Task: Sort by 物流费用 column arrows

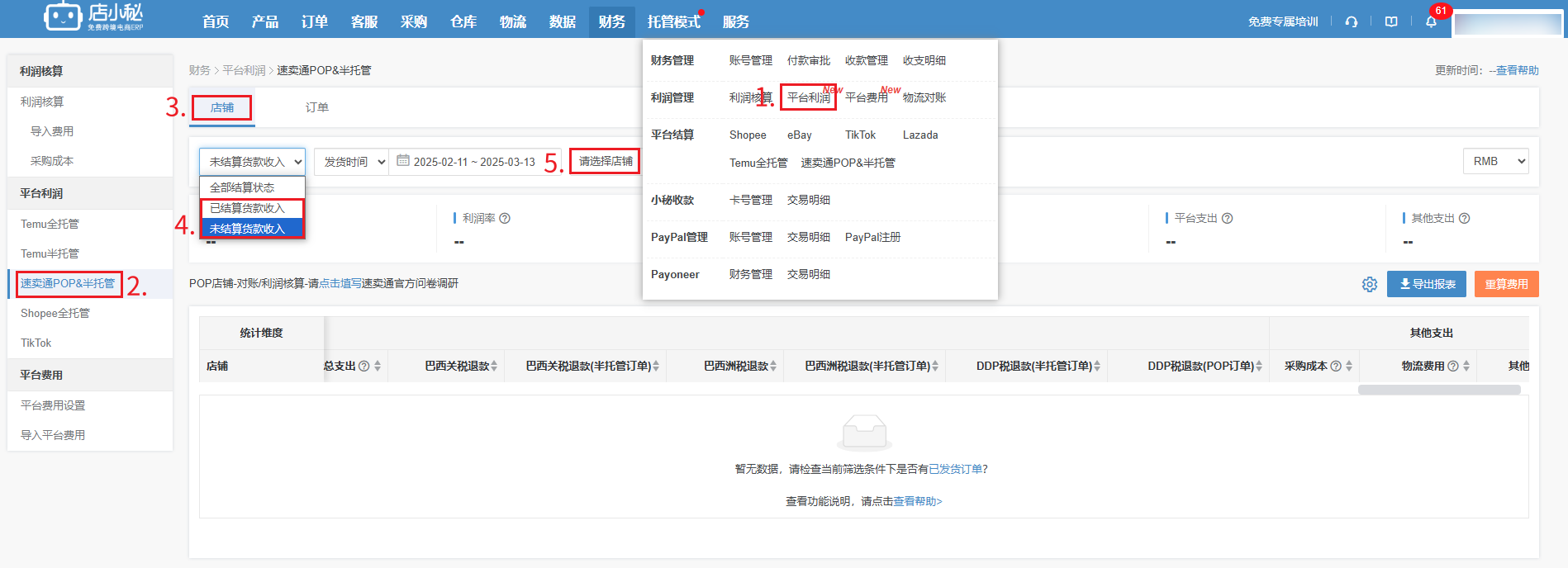Action: coord(1466,366)
